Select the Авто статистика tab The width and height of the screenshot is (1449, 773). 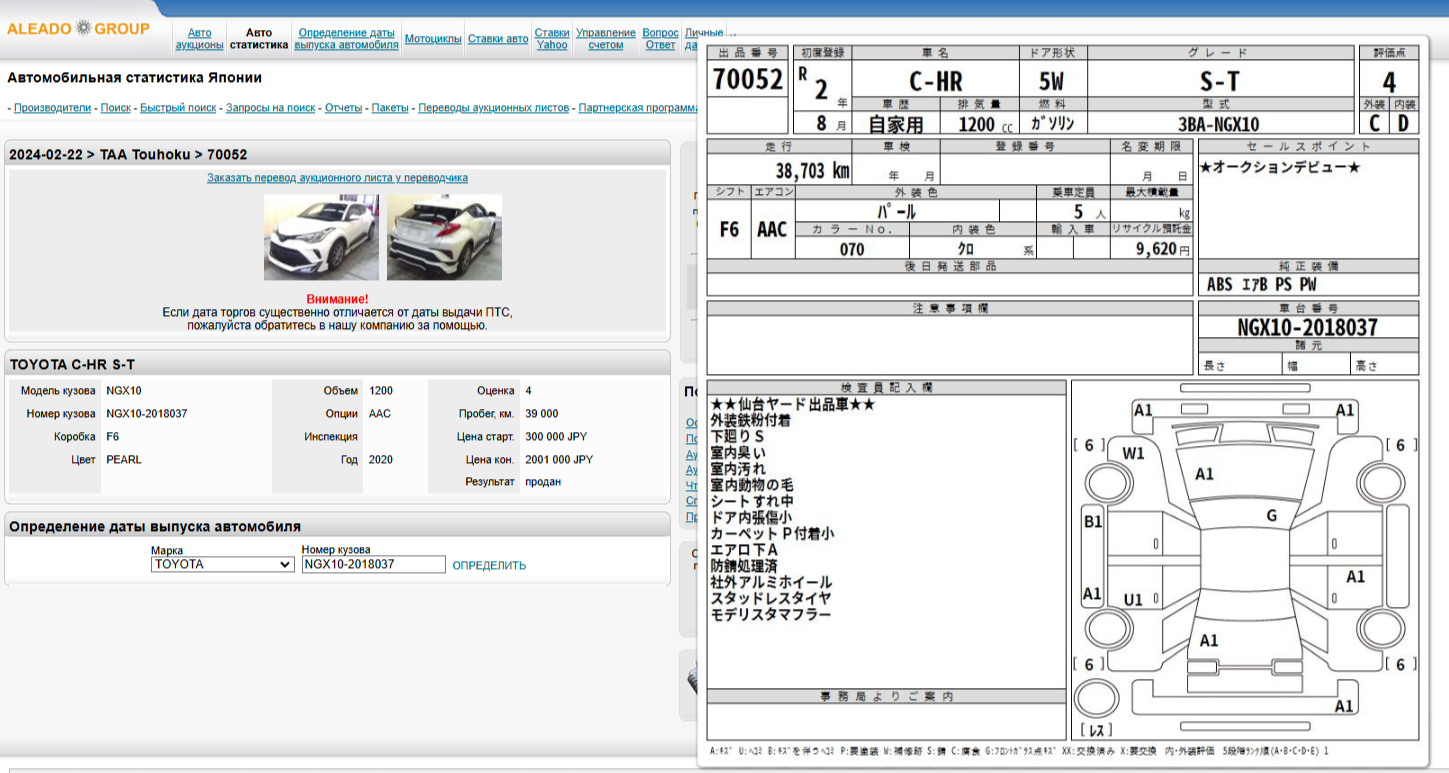point(258,39)
